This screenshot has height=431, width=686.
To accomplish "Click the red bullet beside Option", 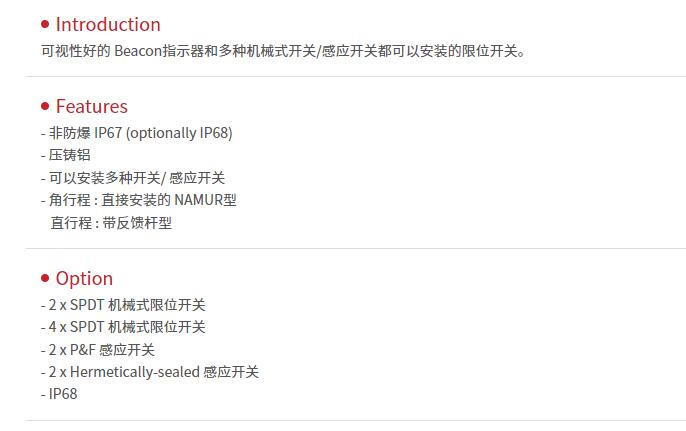I will [x=45, y=278].
